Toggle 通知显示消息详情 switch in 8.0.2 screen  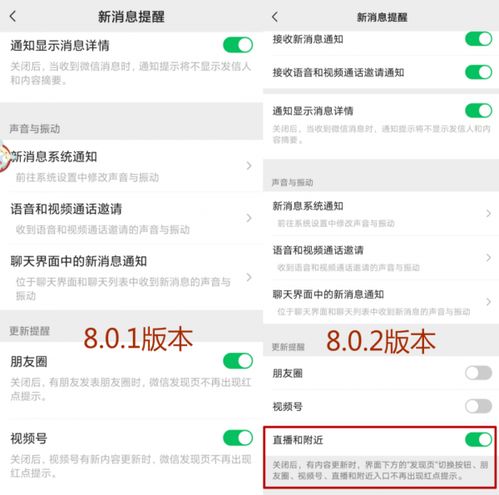click(479, 111)
